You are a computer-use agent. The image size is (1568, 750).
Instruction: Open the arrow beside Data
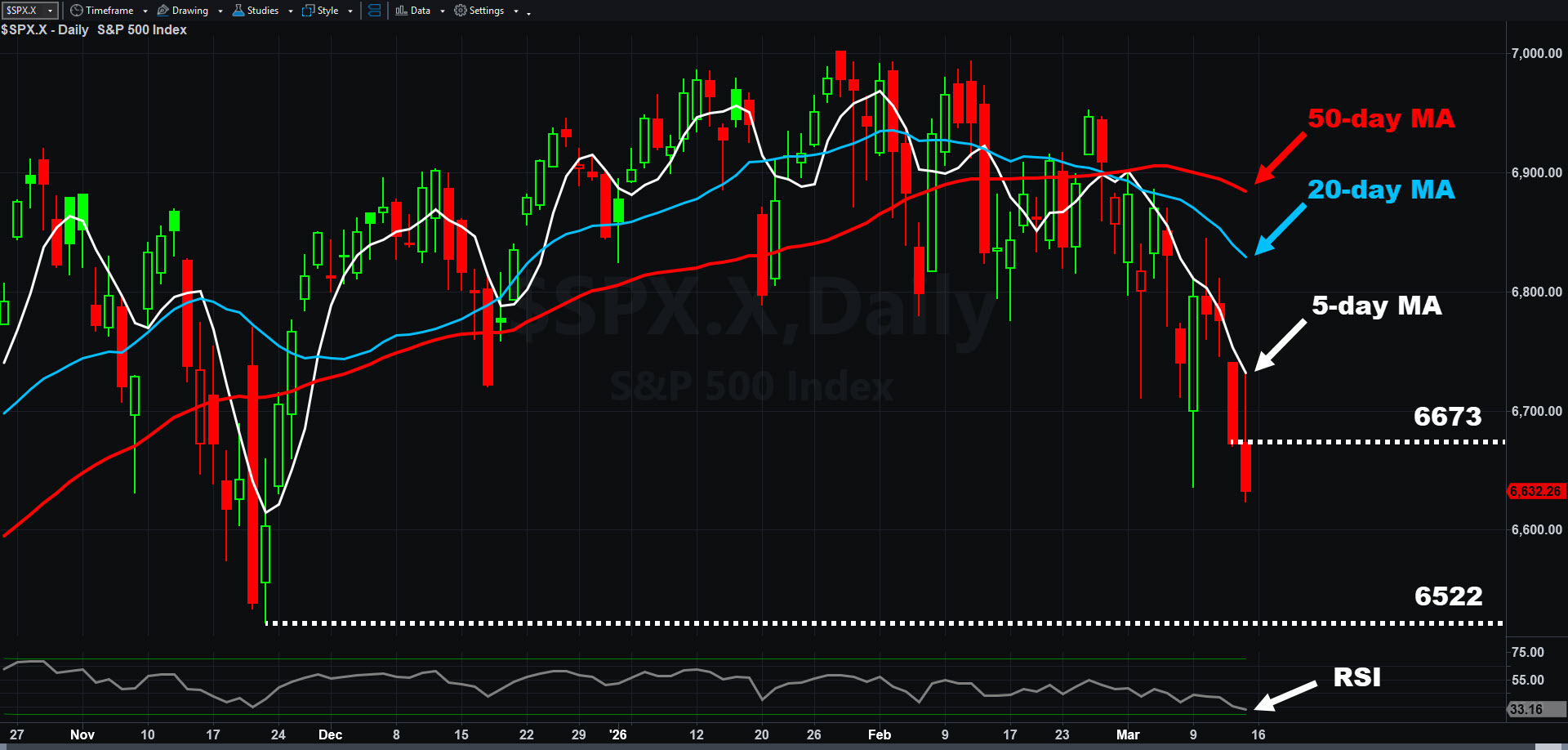[x=443, y=11]
